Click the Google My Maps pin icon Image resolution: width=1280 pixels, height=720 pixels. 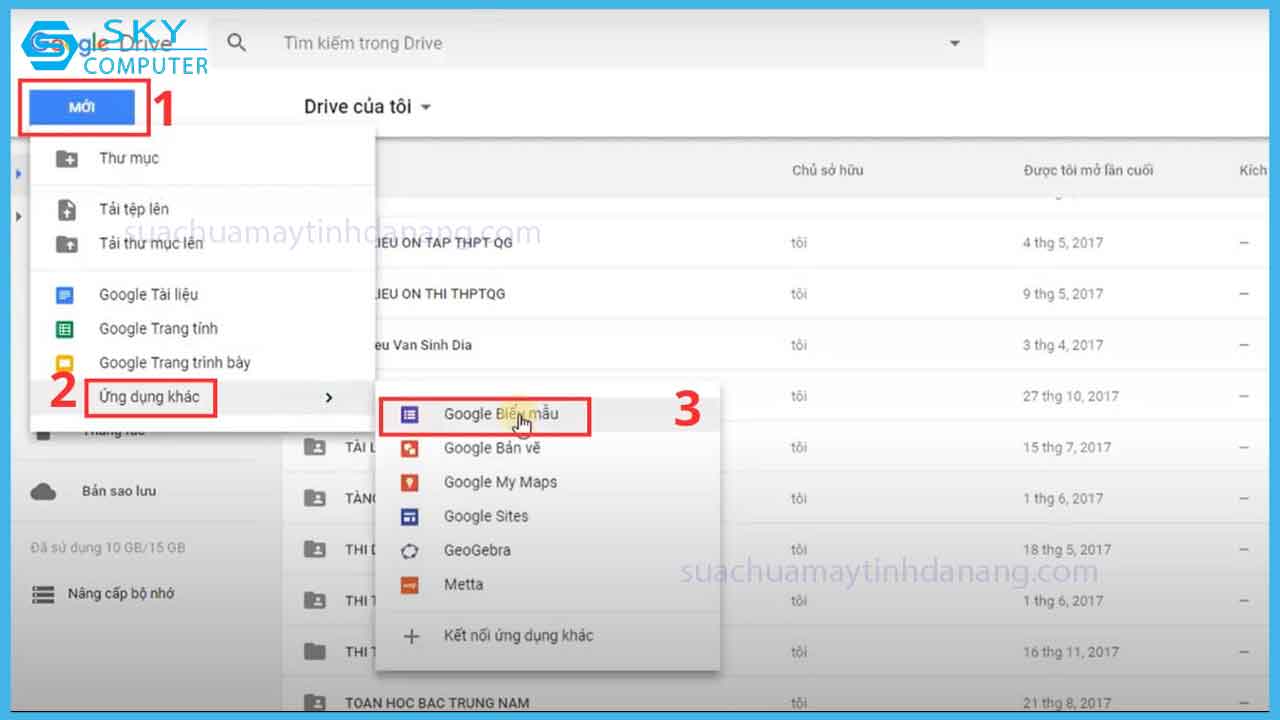(x=409, y=482)
